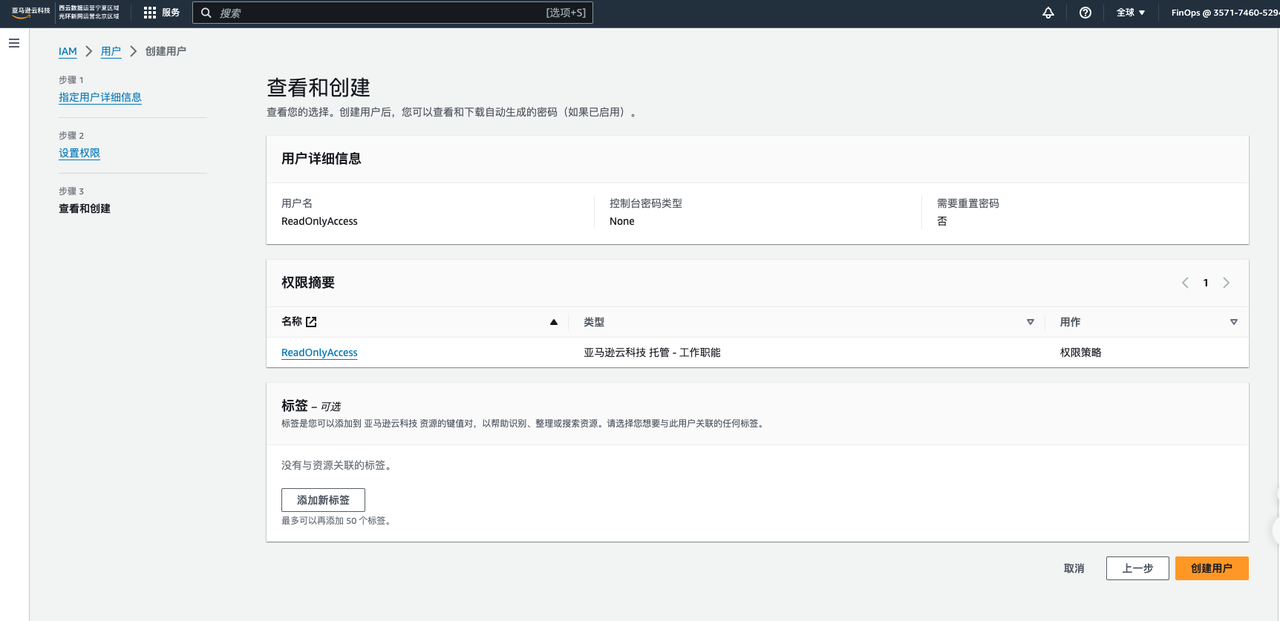1280x621 pixels.
Task: Go to previous page of permissions summary
Action: [1185, 283]
